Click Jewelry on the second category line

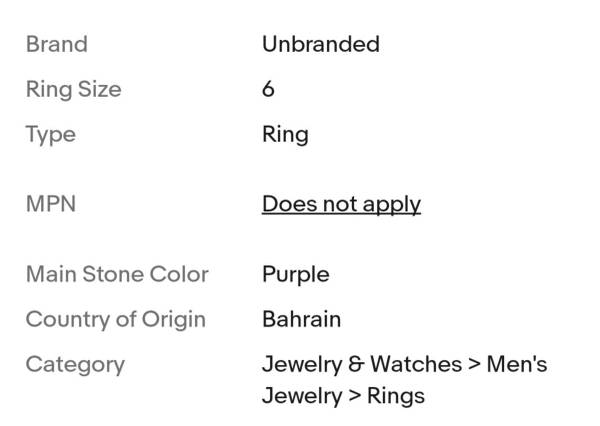[x=300, y=396]
